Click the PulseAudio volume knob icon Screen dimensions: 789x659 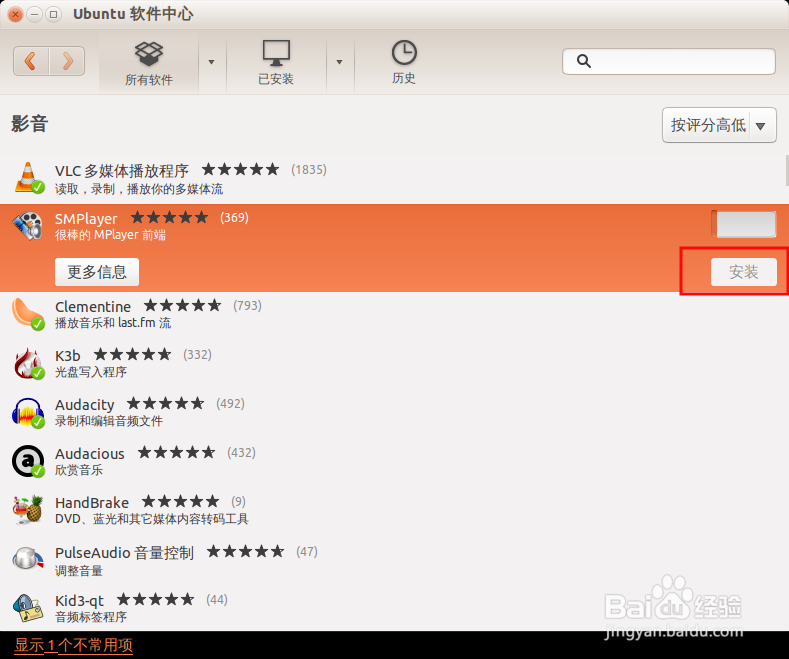tap(28, 558)
